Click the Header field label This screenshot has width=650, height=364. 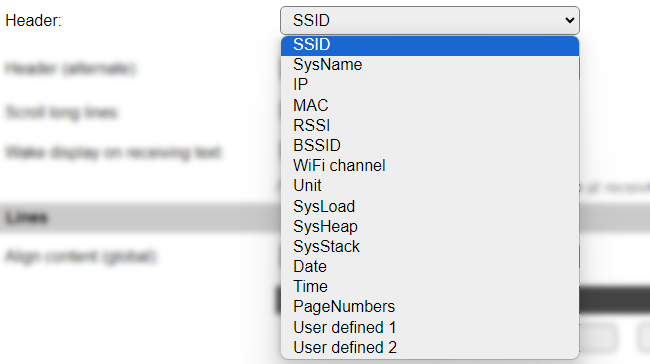33,20
